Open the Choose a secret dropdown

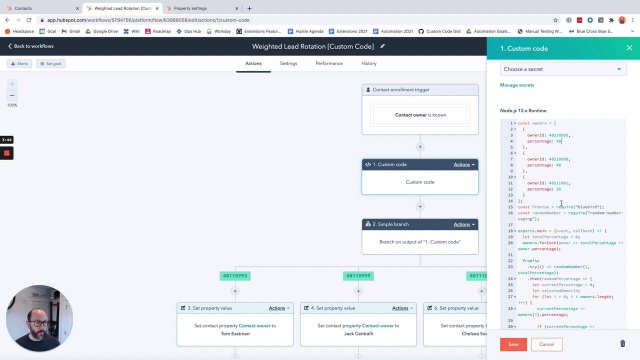pos(563,69)
